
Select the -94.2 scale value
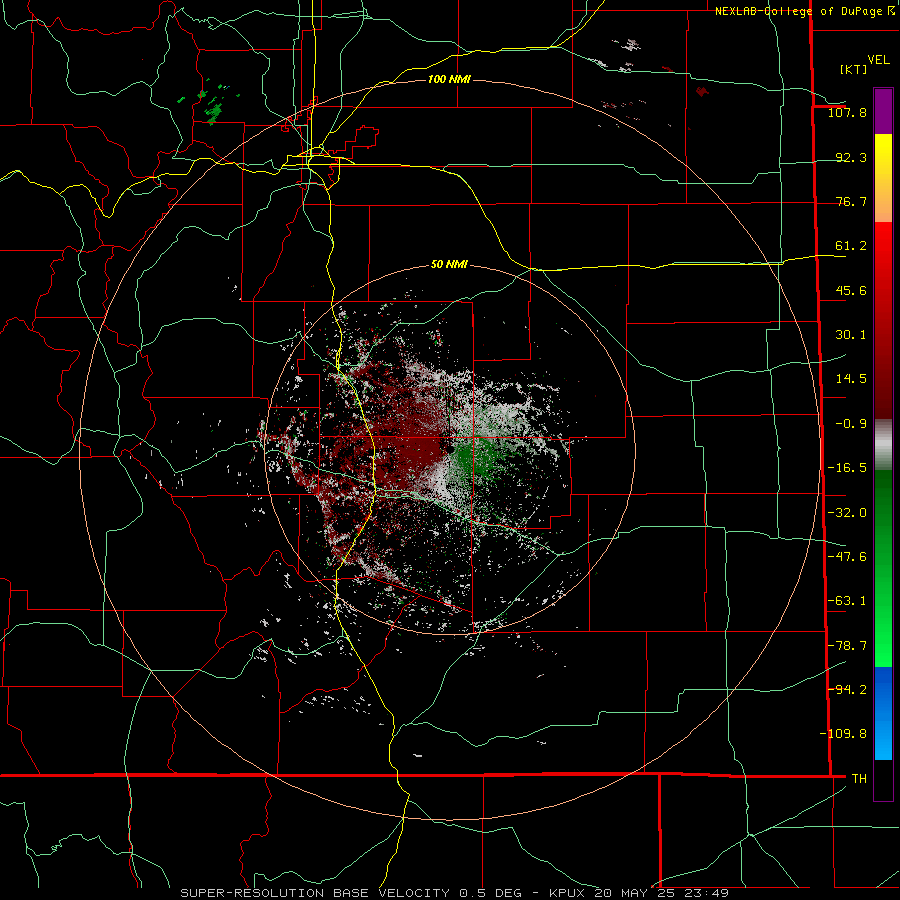[x=847, y=689]
